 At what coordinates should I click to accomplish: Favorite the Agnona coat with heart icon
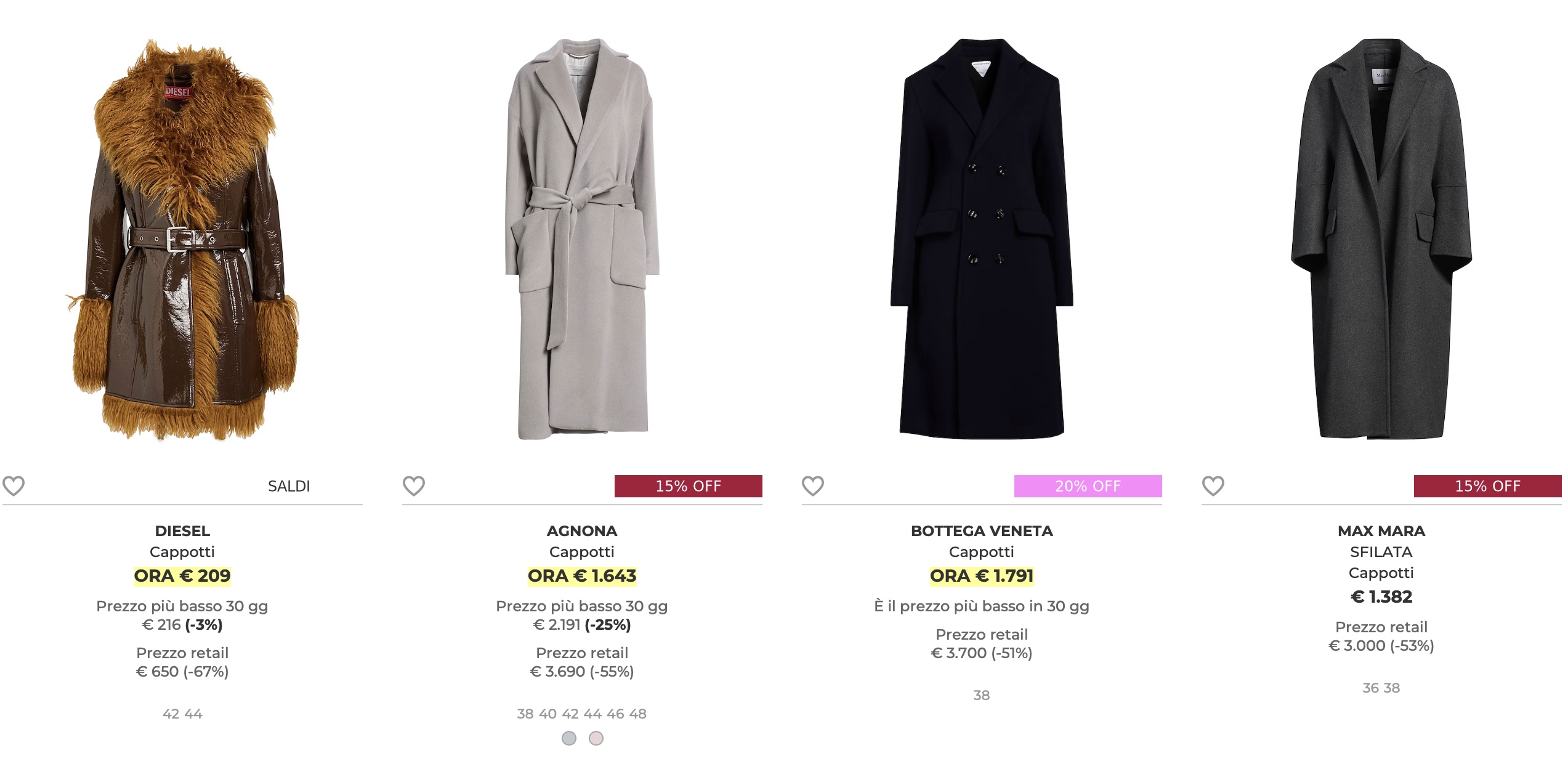click(x=414, y=486)
